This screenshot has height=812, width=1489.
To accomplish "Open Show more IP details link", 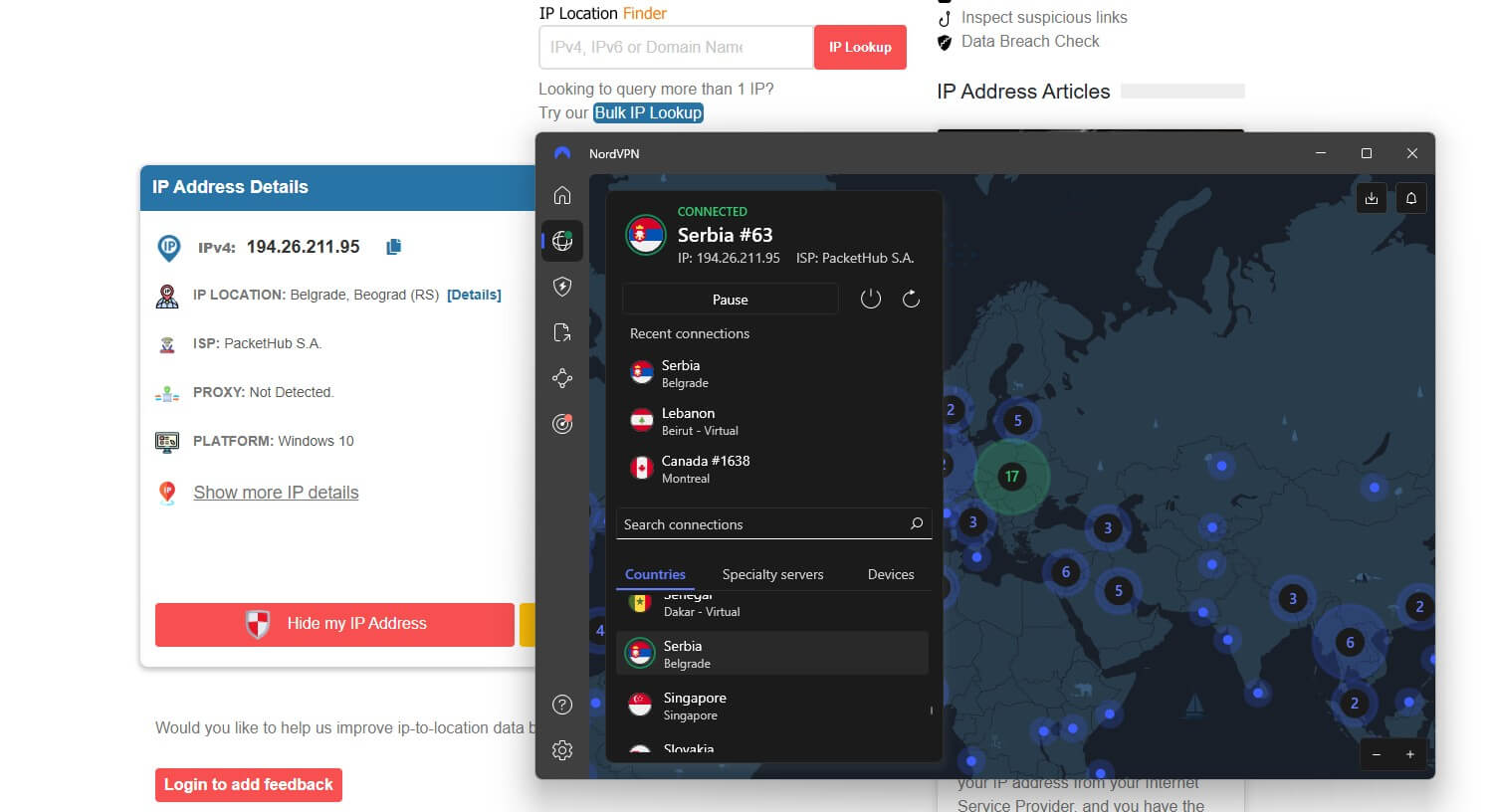I will [276, 493].
